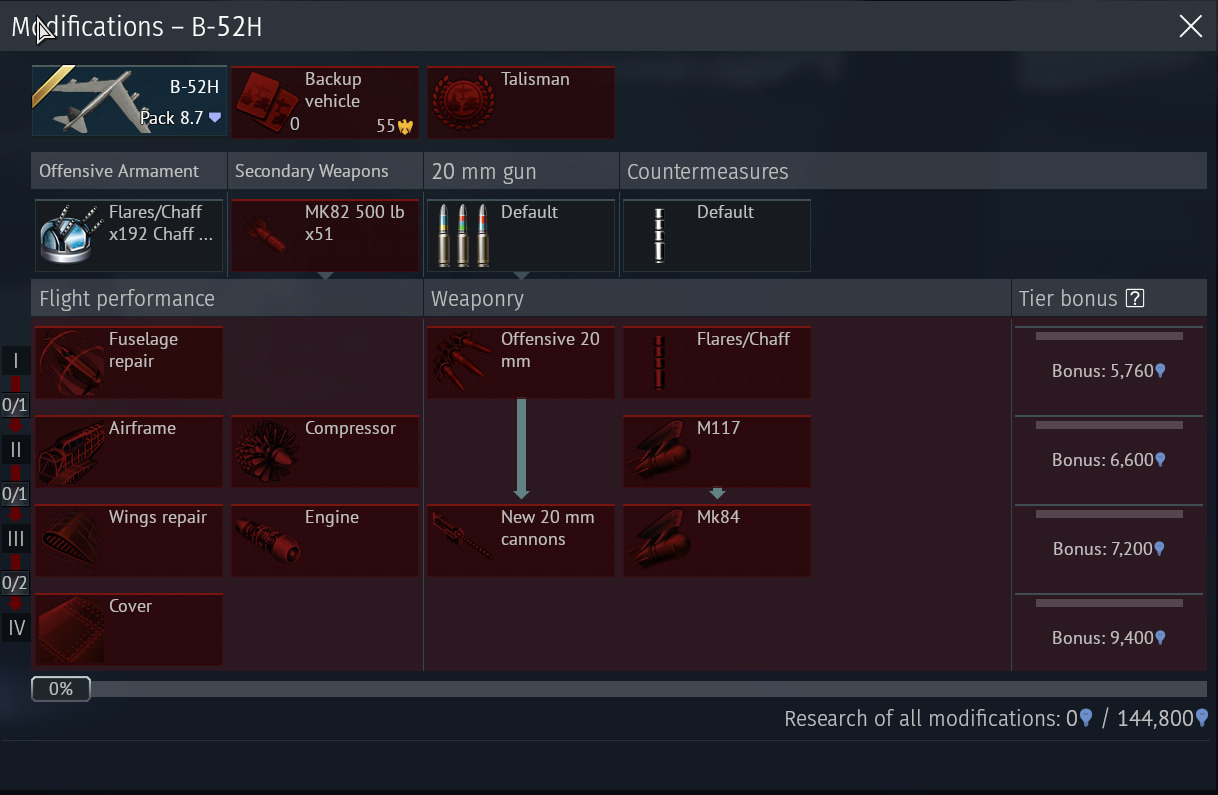Close the Modifications window
Screen dimensions: 1218x795
pos(1190,26)
